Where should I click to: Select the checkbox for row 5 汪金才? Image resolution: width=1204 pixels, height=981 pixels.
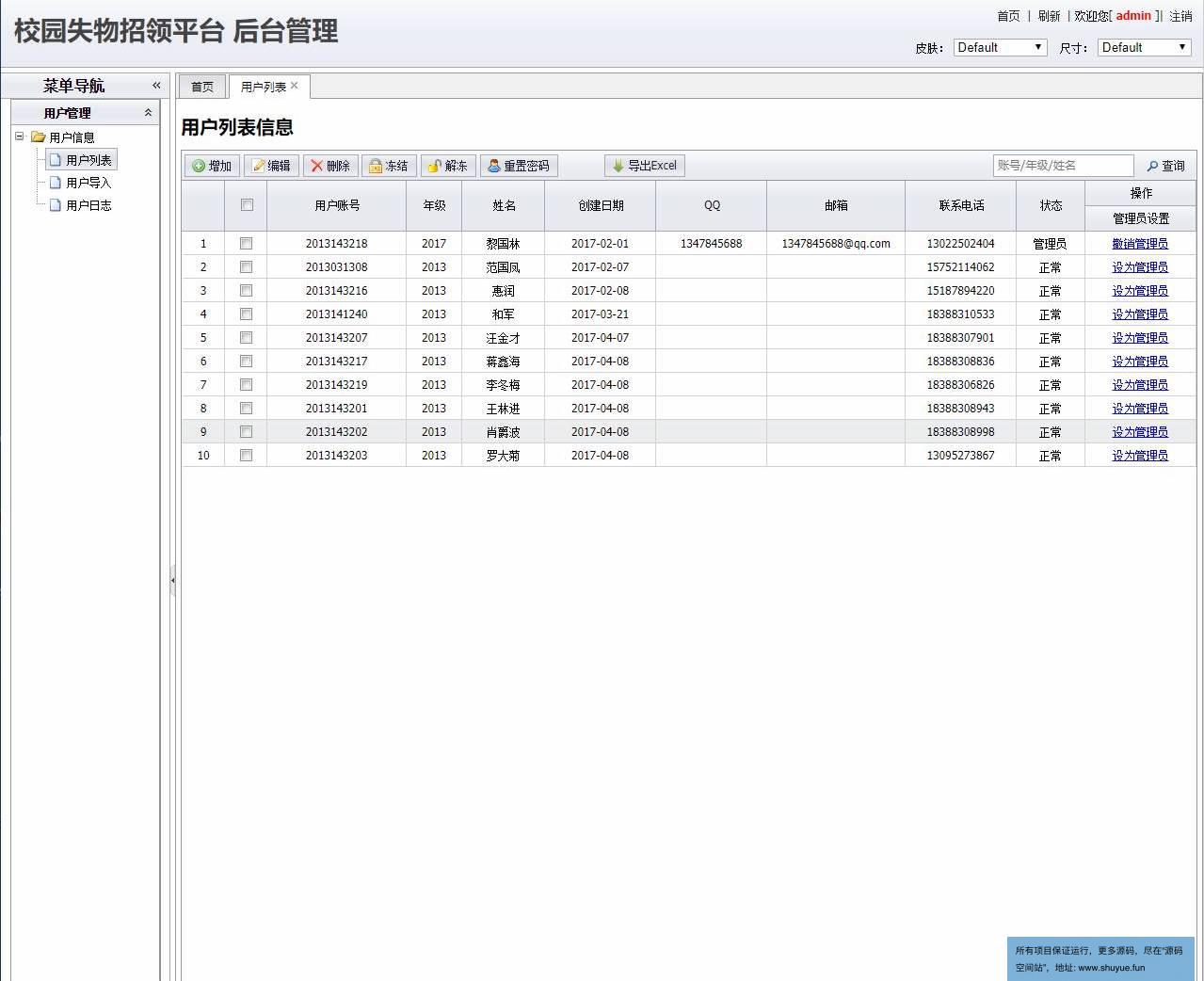point(246,338)
